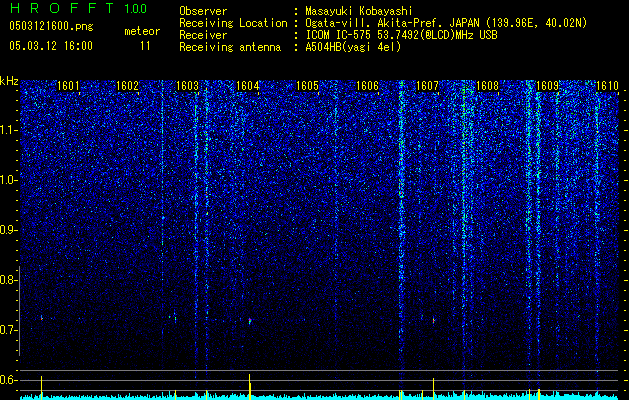Click the tall yellow intensity spike under 1604
629x400 pixels.
point(250,387)
